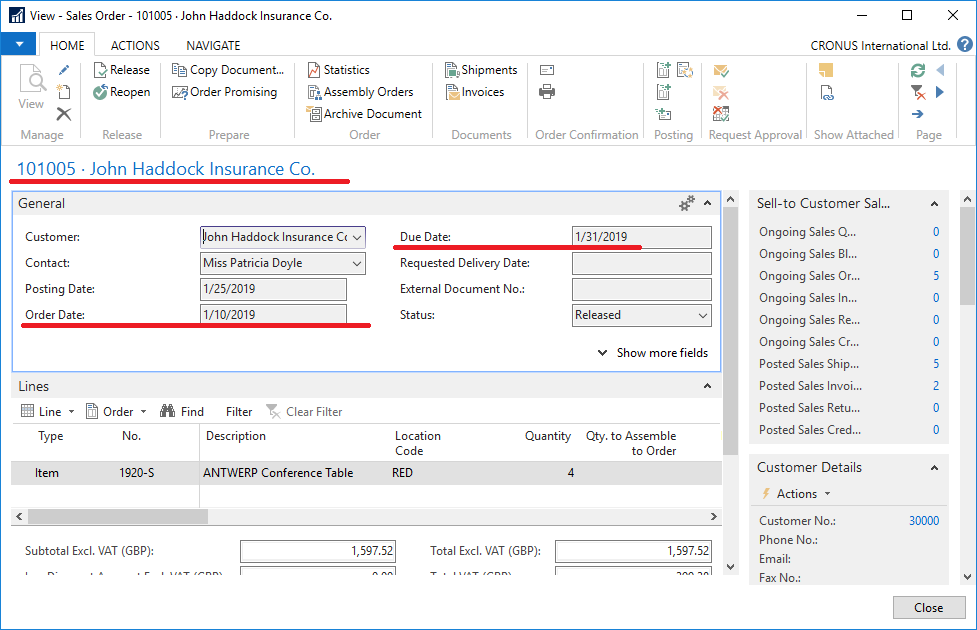
Task: Show Invoices documents
Action: coord(475,92)
